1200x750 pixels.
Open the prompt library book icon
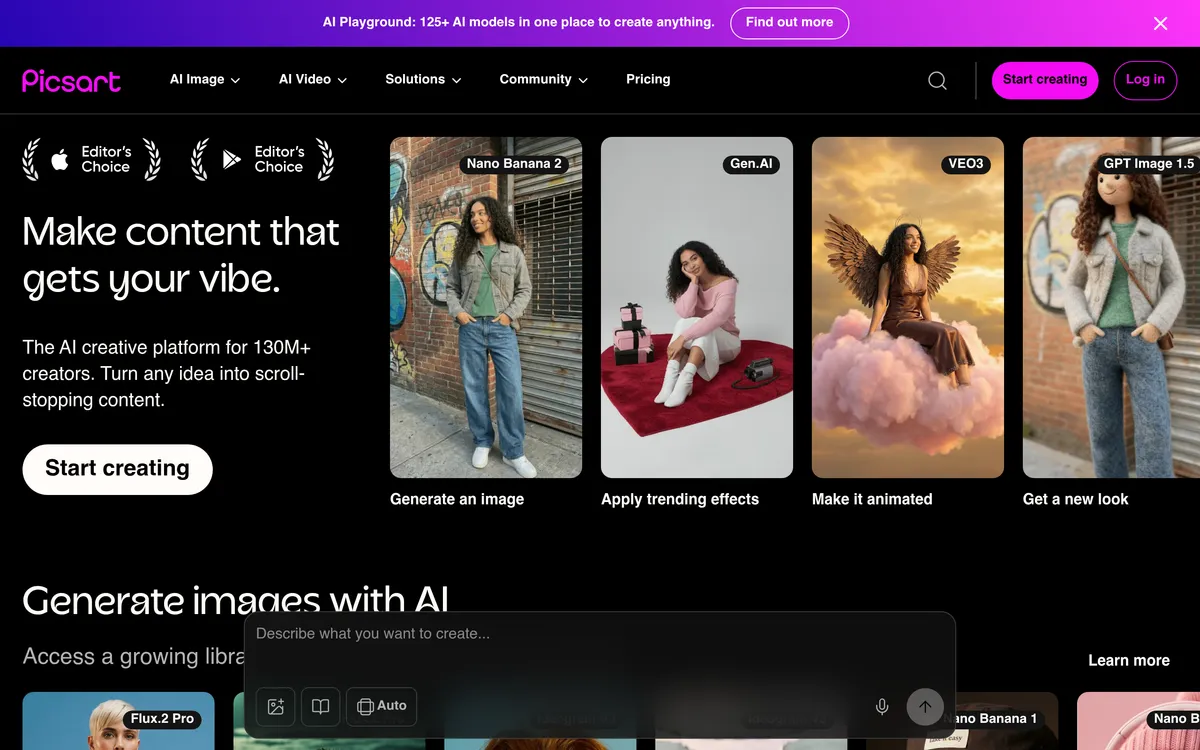coord(320,706)
